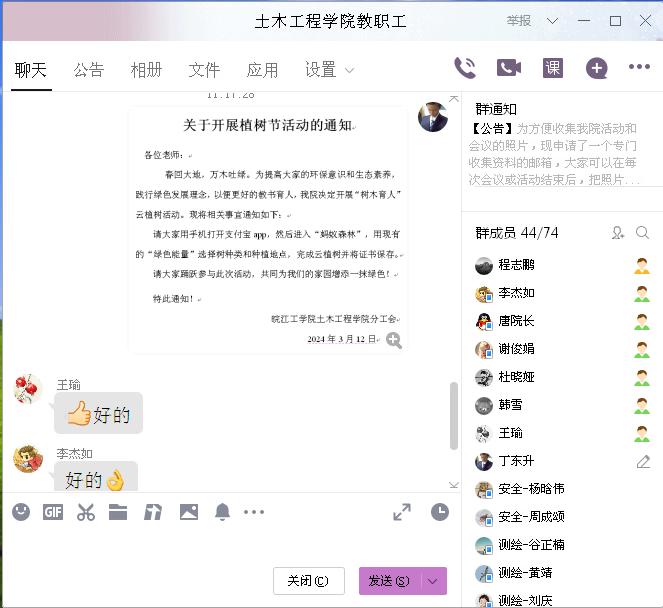
Task: Click the 关闭 button
Action: [x=308, y=581]
